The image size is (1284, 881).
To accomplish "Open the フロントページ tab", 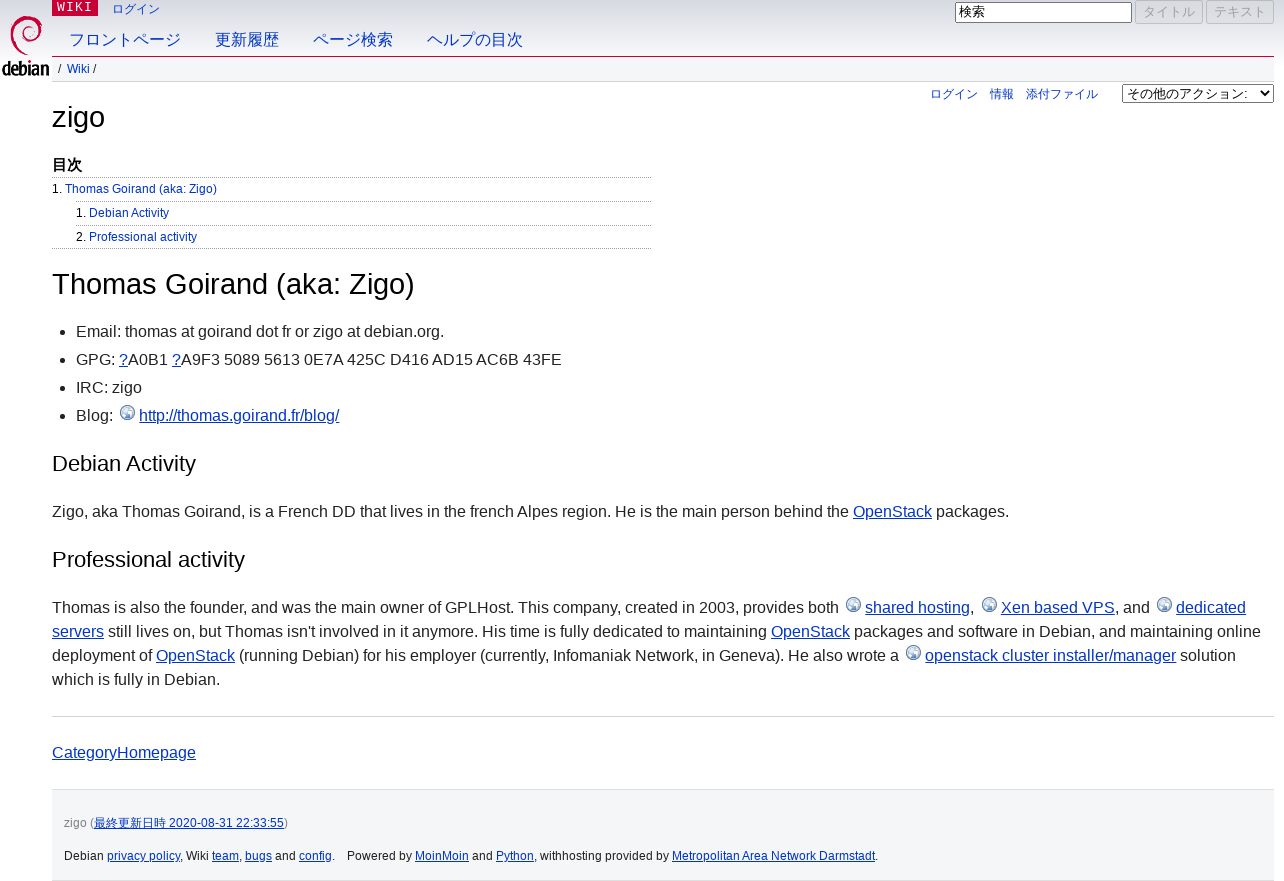I will pos(125,40).
